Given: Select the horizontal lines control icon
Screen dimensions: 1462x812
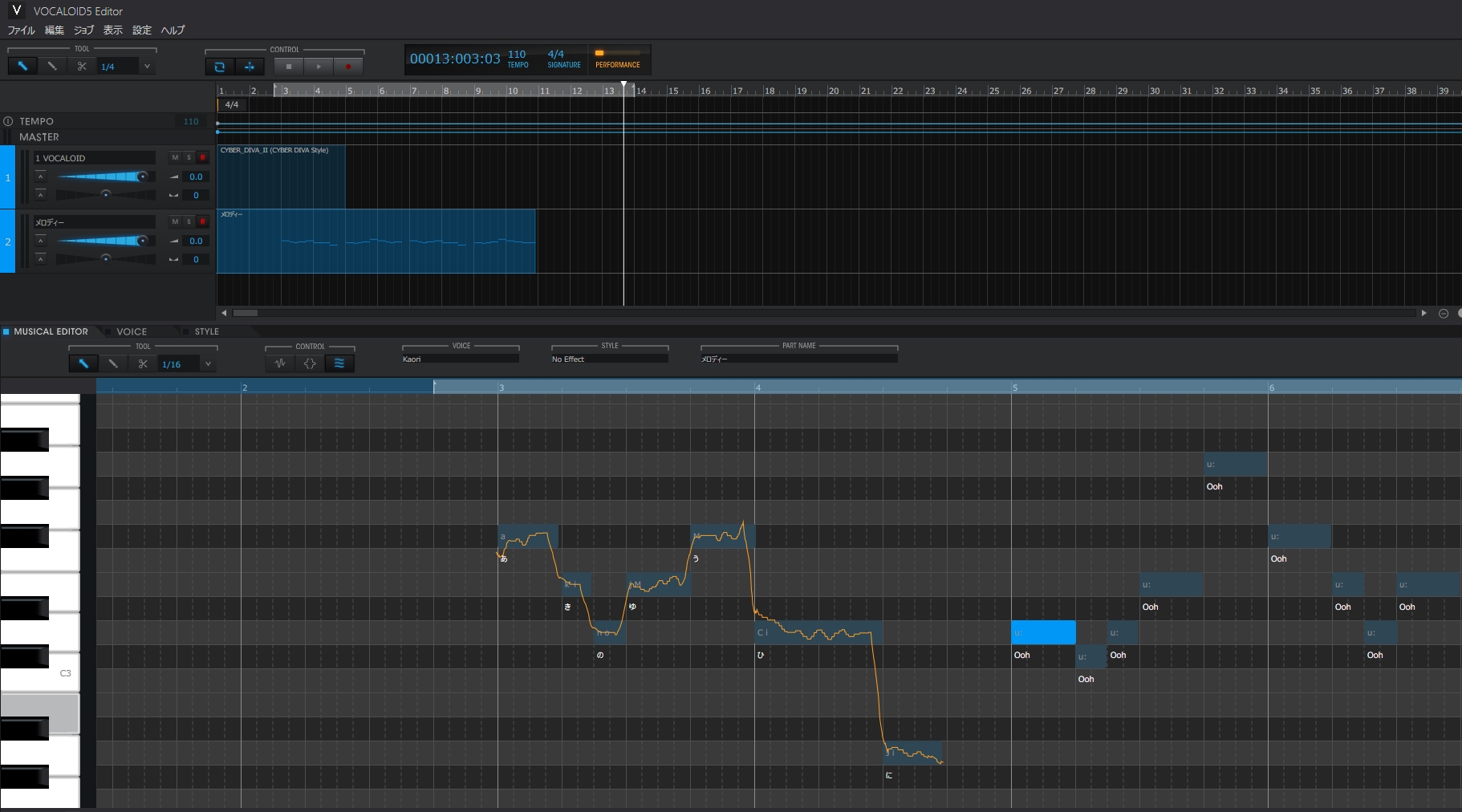Looking at the screenshot, I should click(339, 364).
